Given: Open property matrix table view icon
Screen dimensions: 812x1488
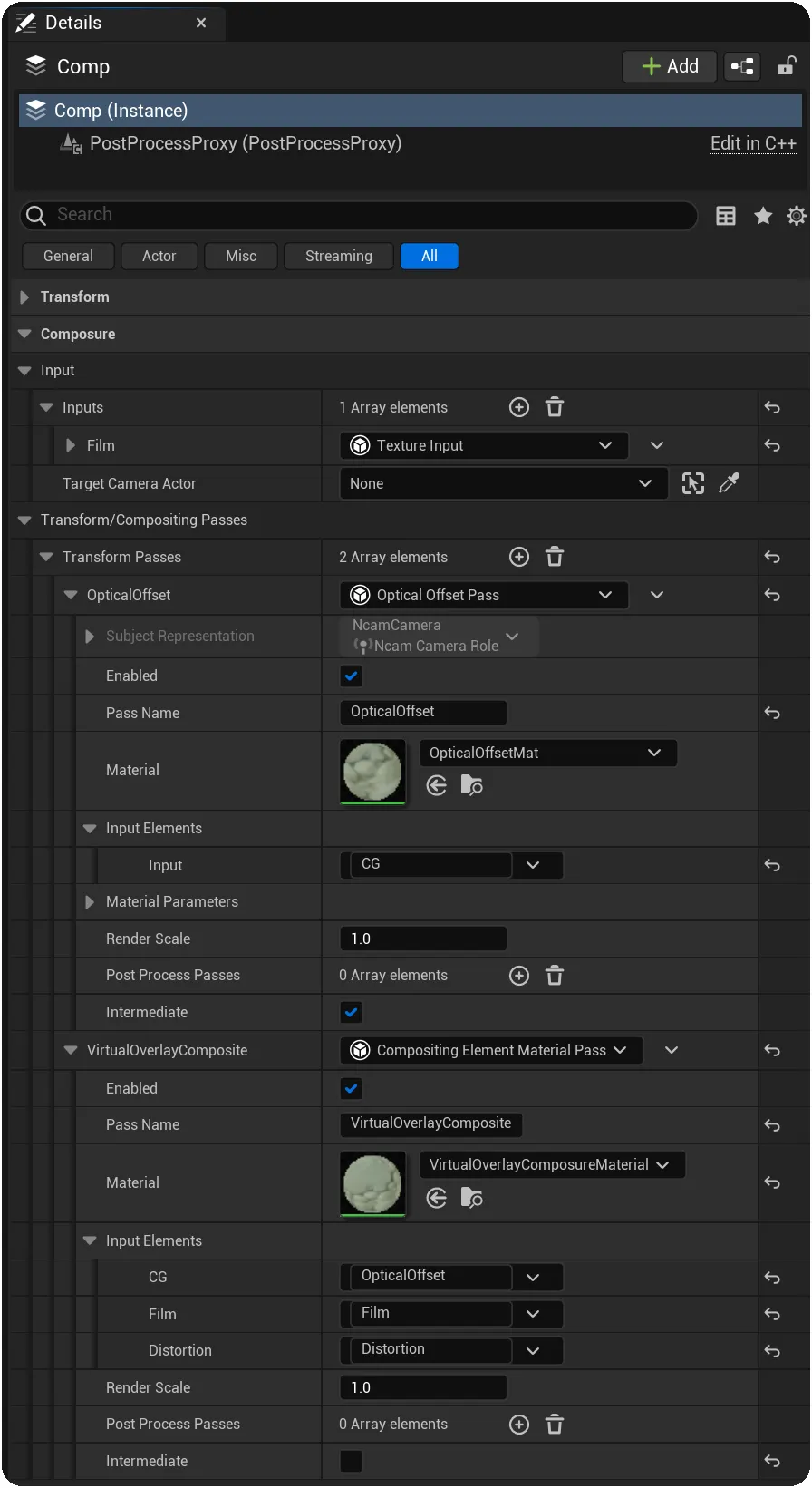Looking at the screenshot, I should point(726,216).
